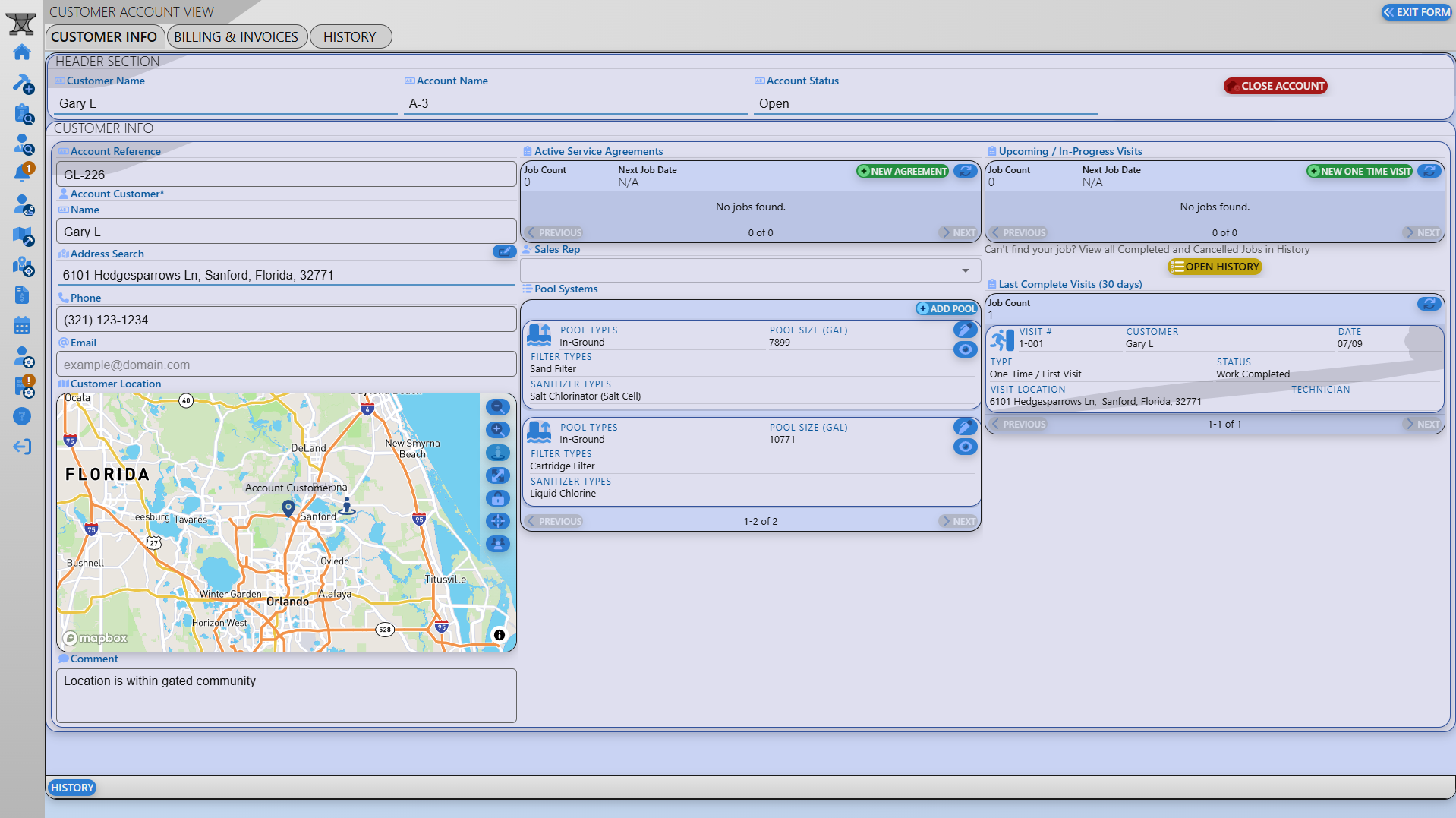Click the Add Pool button

[x=947, y=308]
